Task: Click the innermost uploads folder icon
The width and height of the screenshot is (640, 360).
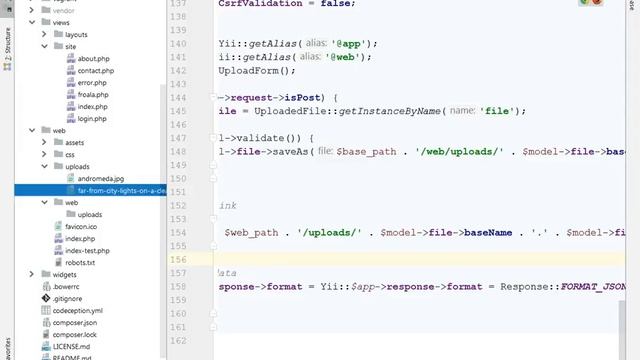Action: (71, 214)
